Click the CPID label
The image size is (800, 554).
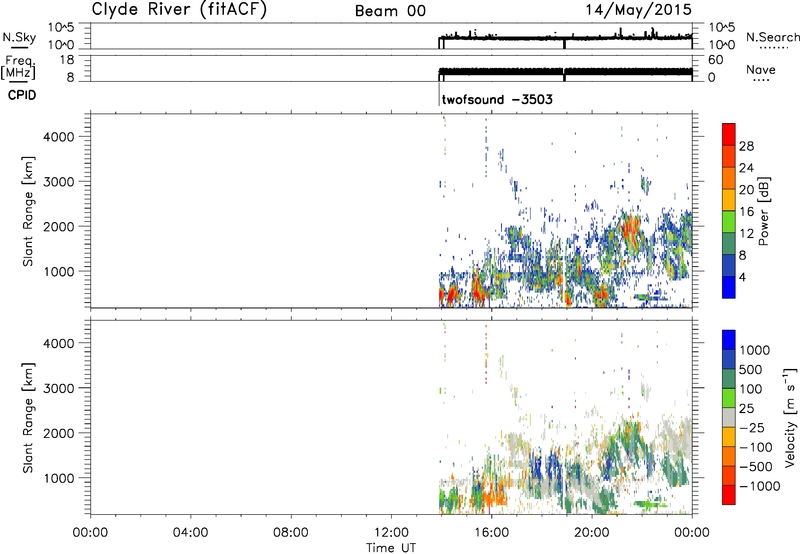click(22, 95)
